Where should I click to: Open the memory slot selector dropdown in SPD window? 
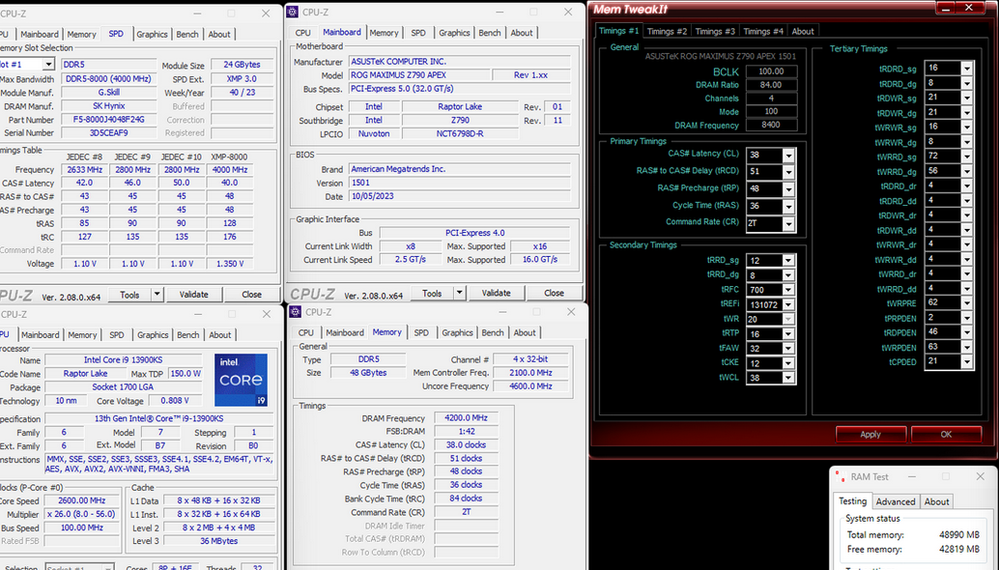(48, 64)
